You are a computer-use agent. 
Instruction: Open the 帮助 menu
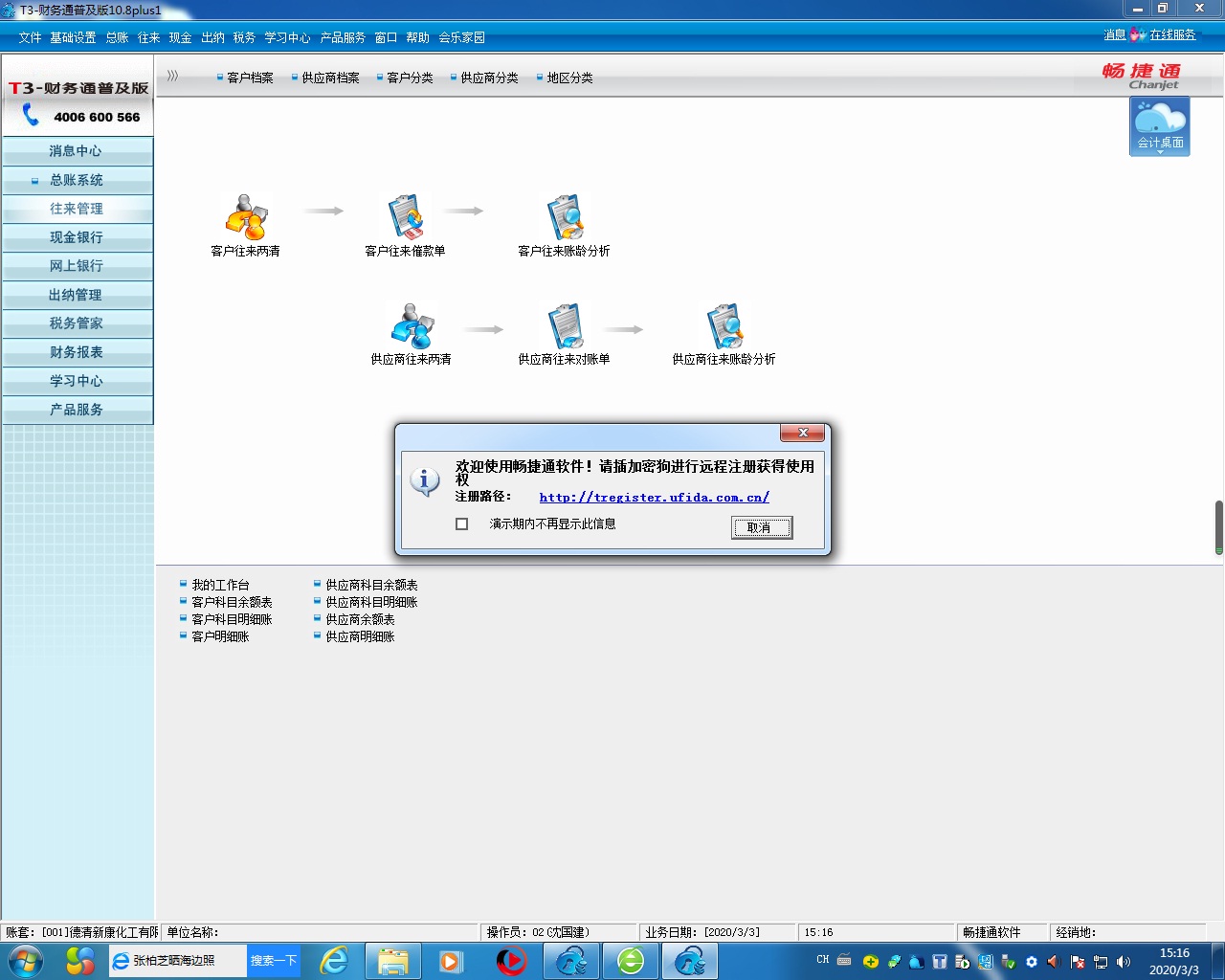tap(417, 37)
